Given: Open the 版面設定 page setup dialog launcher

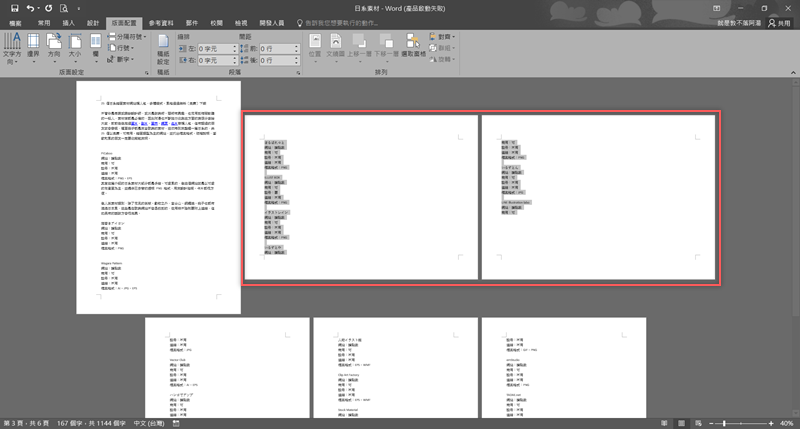Looking at the screenshot, I should [x=146, y=73].
